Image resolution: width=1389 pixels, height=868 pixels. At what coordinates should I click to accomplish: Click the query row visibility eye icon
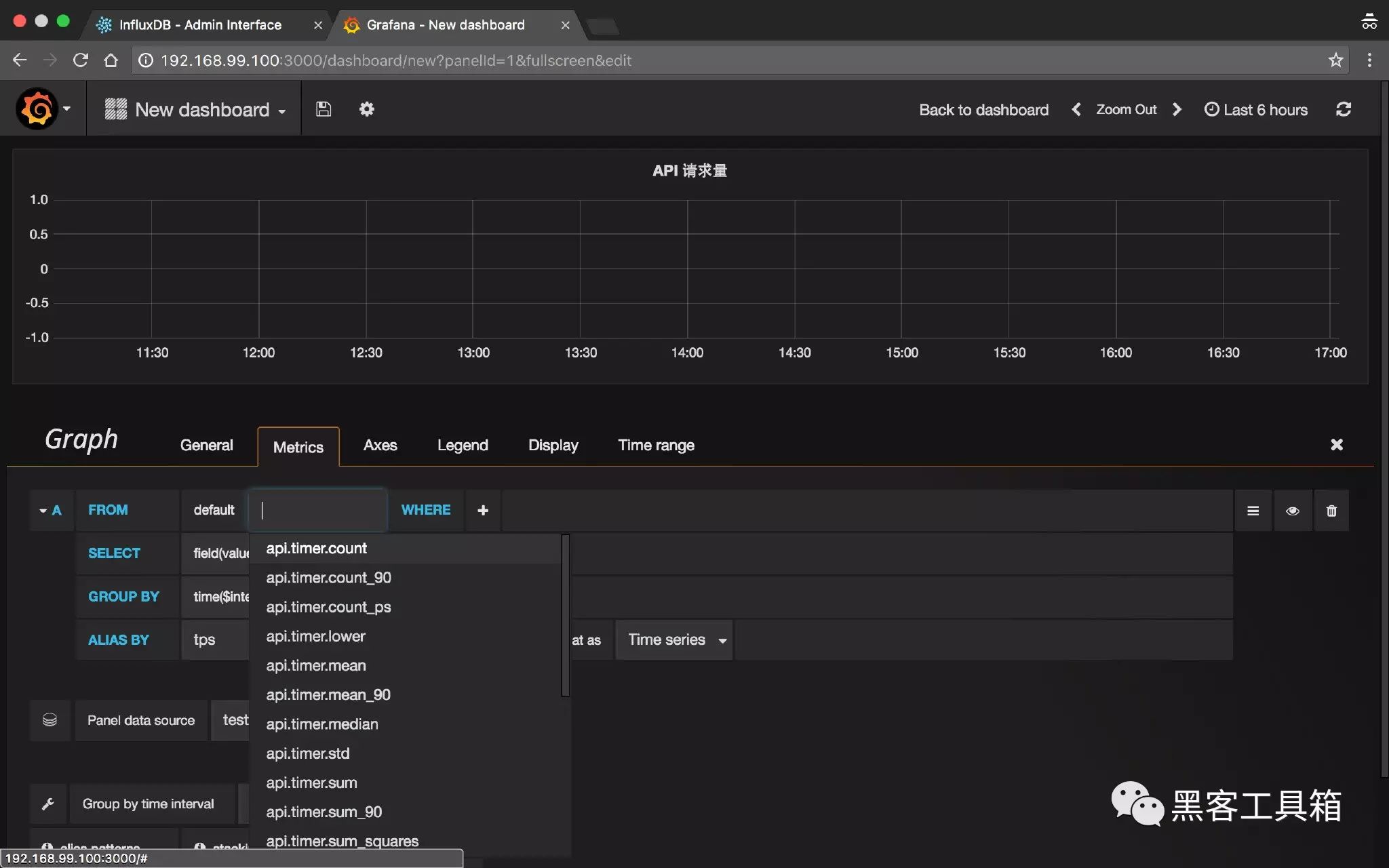1292,510
